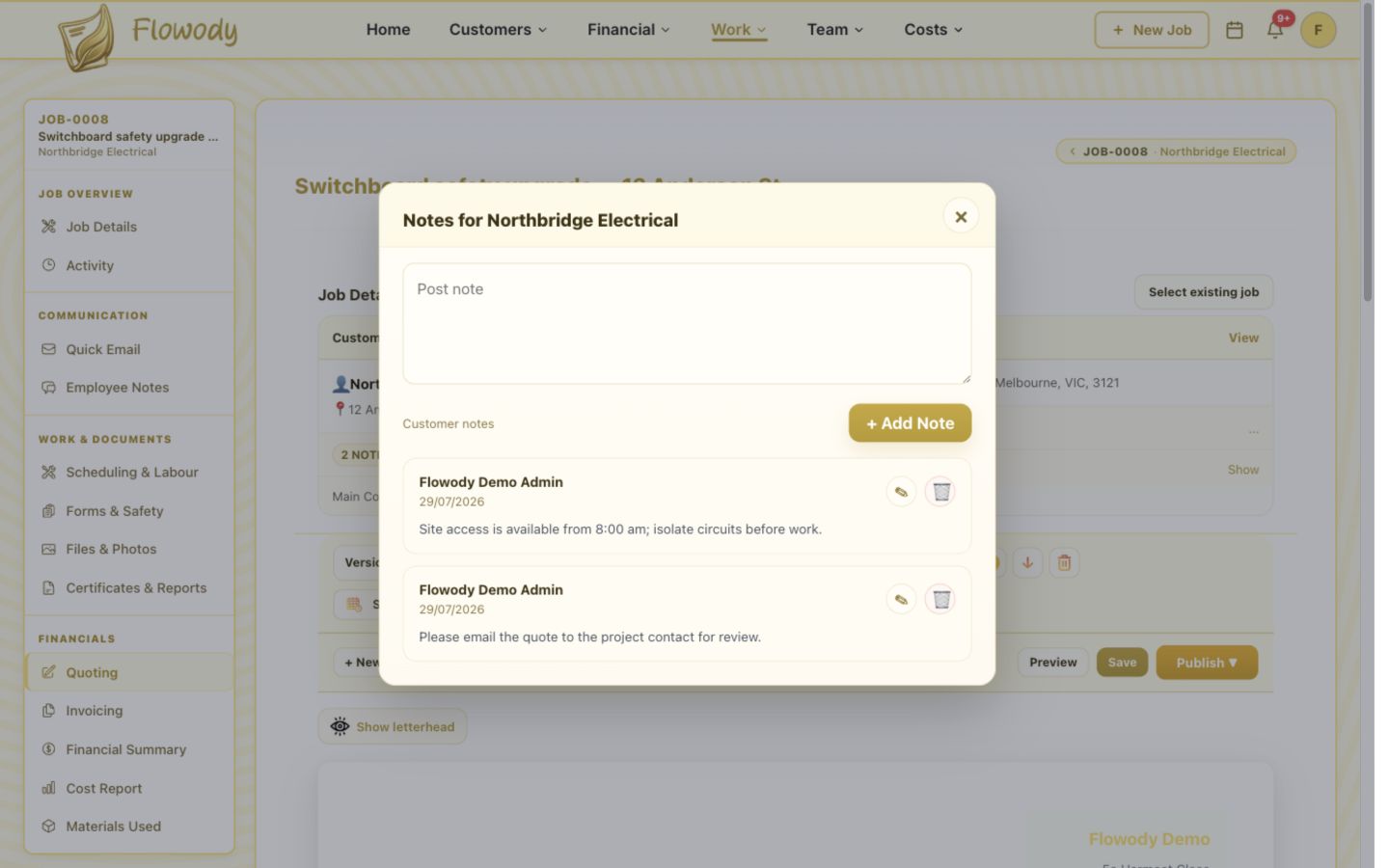Viewport: 1389px width, 868px height.
Task: Edit the site access note with pencil icon
Action: coord(901,492)
